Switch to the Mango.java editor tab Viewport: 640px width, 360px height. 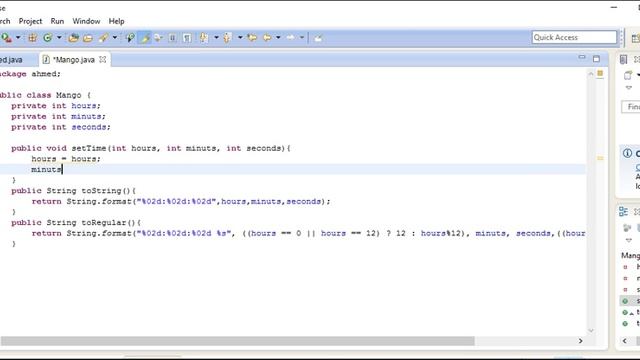[73, 60]
